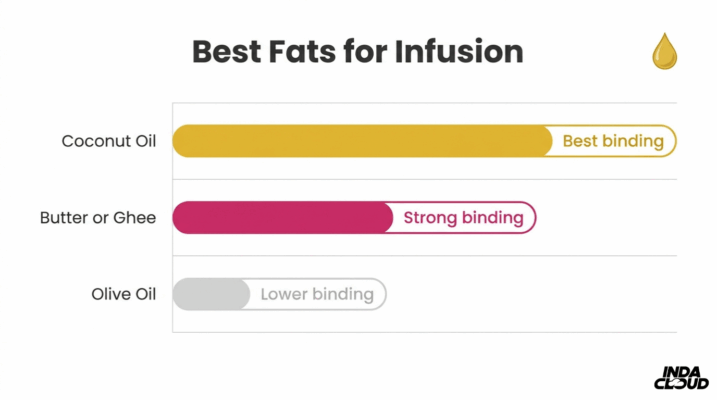Select the gray Olive Oil bar fill

211,294
